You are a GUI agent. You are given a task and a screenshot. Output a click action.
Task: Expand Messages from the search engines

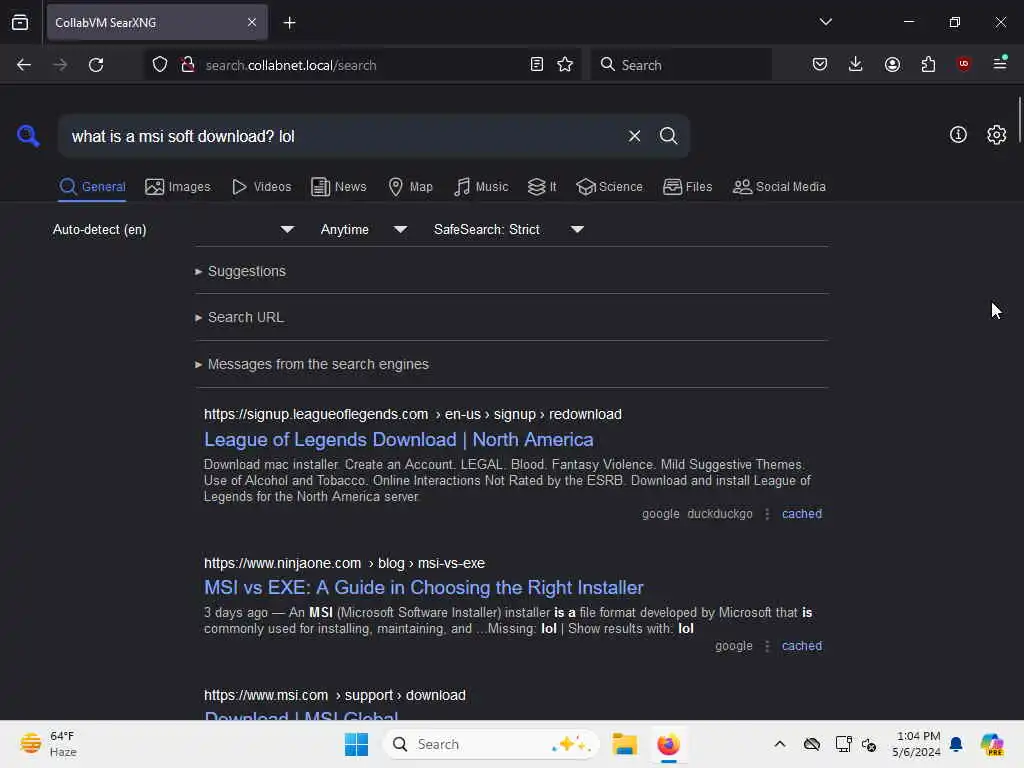click(312, 364)
